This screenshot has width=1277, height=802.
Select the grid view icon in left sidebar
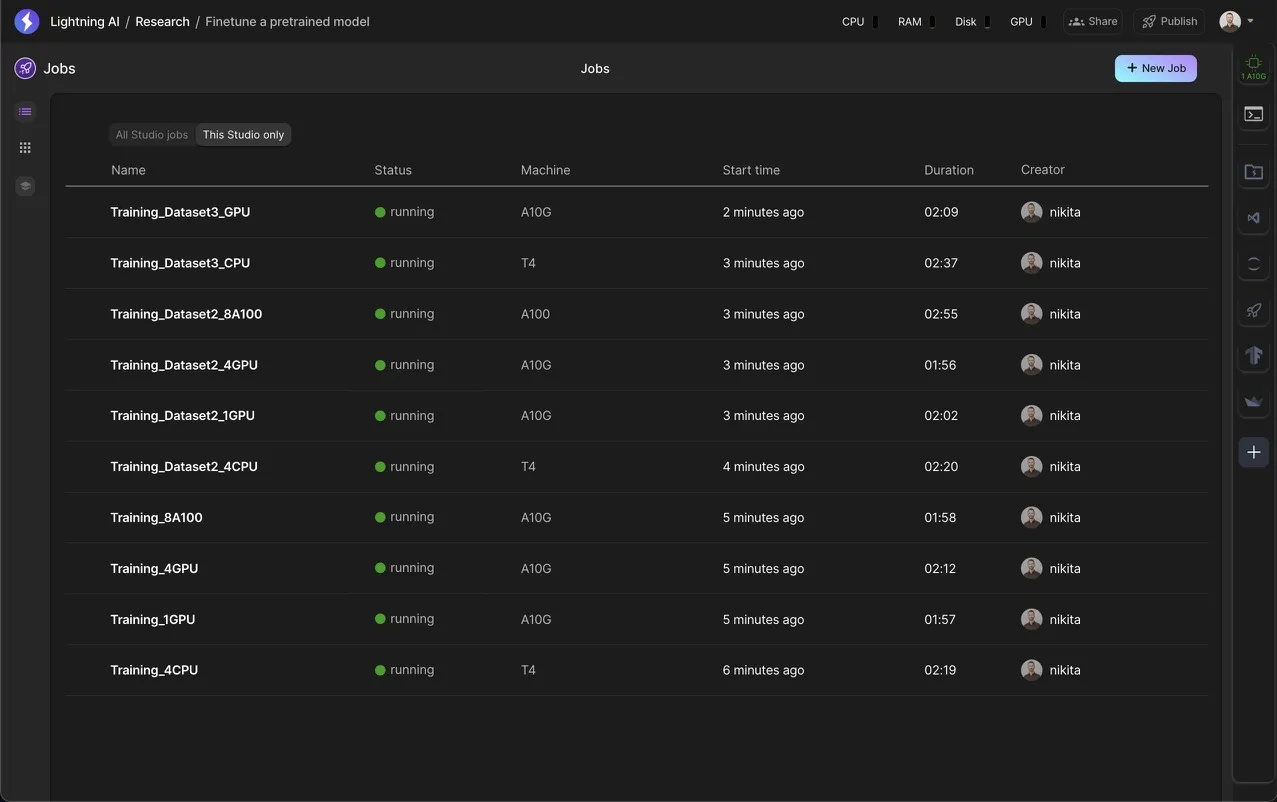(x=25, y=148)
